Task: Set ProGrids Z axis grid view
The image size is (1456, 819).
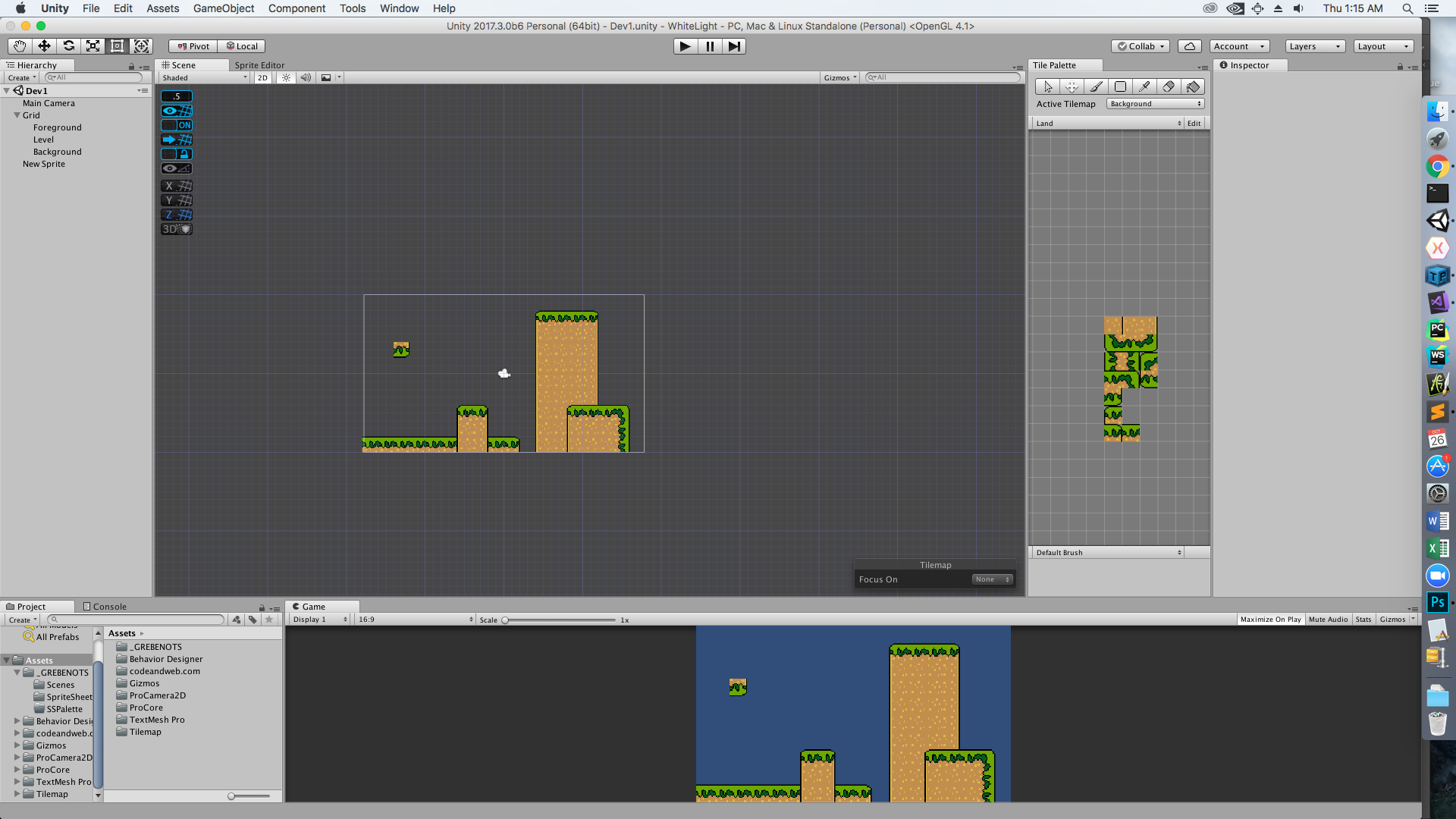Action: (x=177, y=215)
